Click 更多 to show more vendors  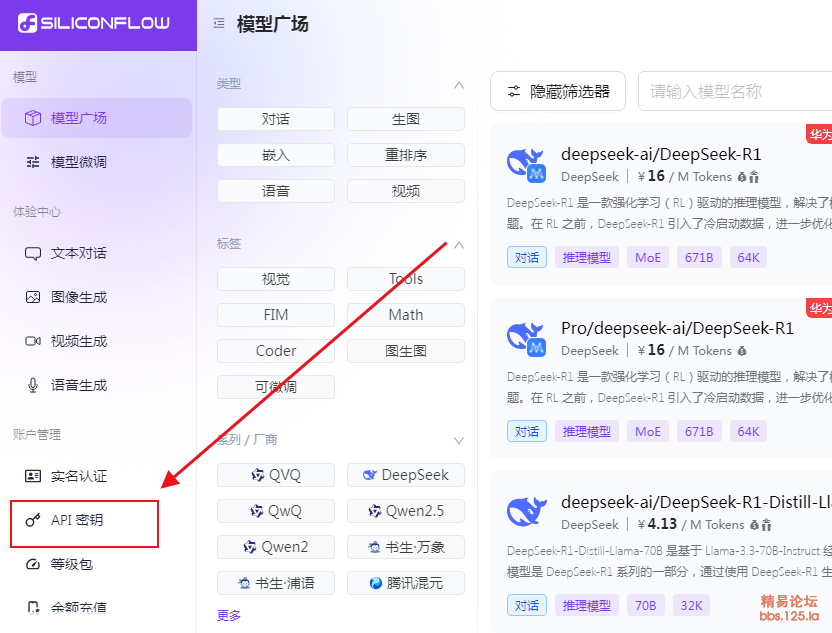[x=229, y=615]
